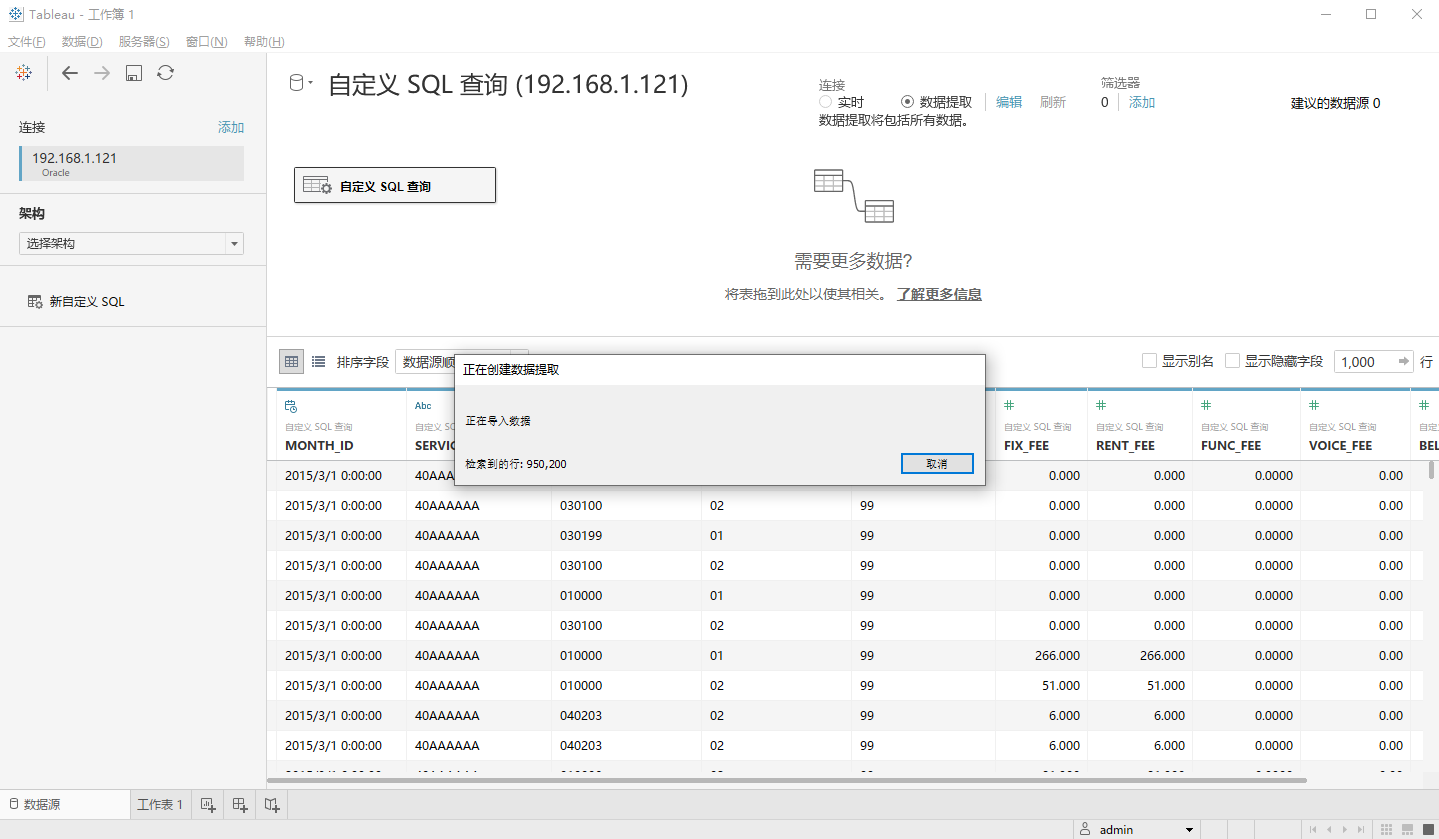1439x839 pixels.
Task: Select the 192.168.1.121 Oracle connection
Action: [x=131, y=164]
